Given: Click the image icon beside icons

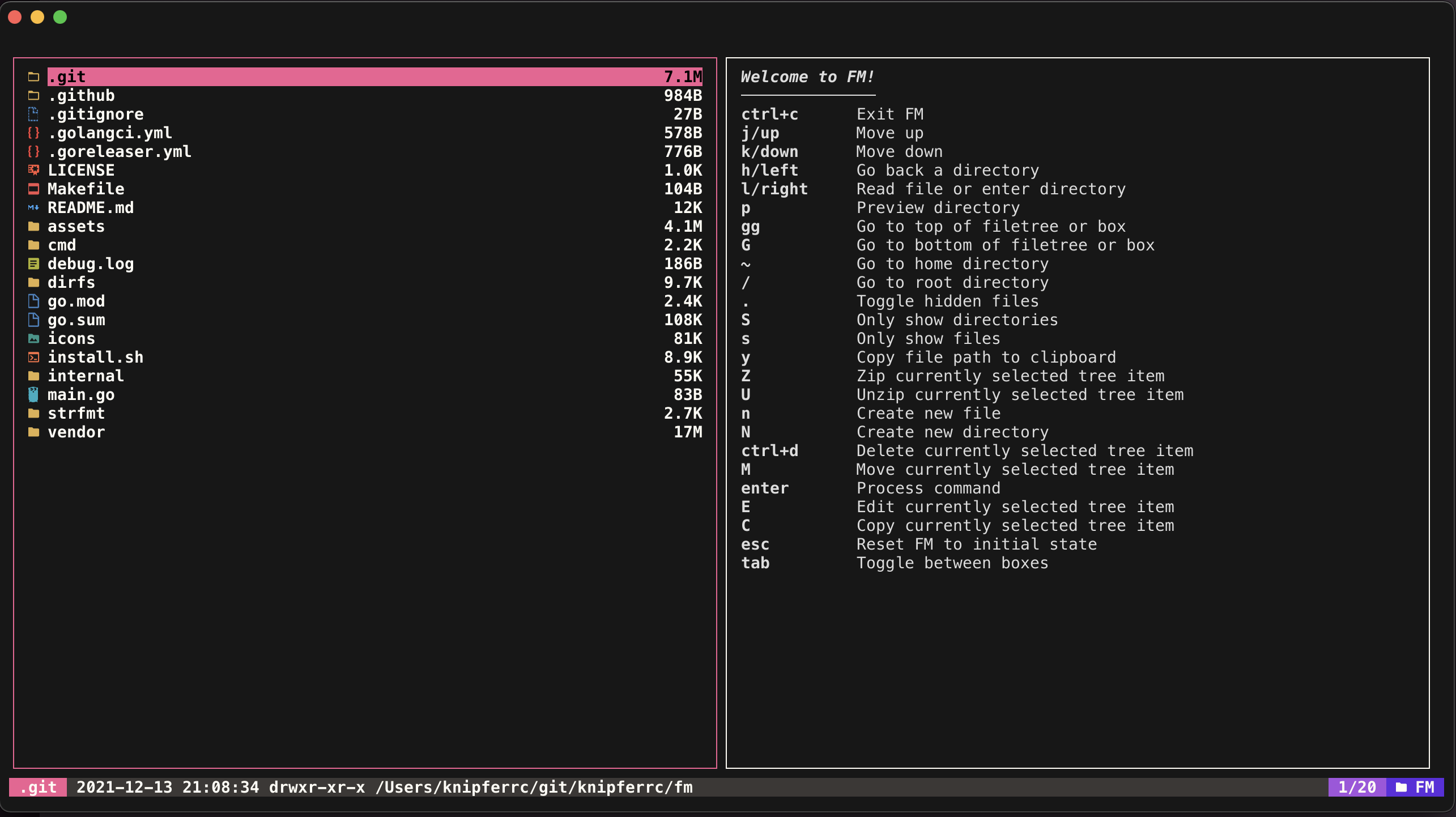Looking at the screenshot, I should tap(33, 338).
